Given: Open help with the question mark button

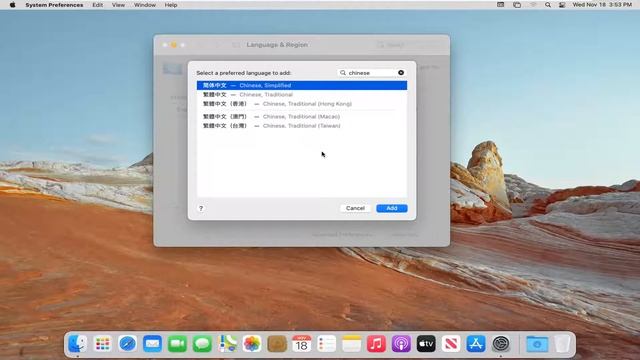Looking at the screenshot, I should click(x=201, y=208).
